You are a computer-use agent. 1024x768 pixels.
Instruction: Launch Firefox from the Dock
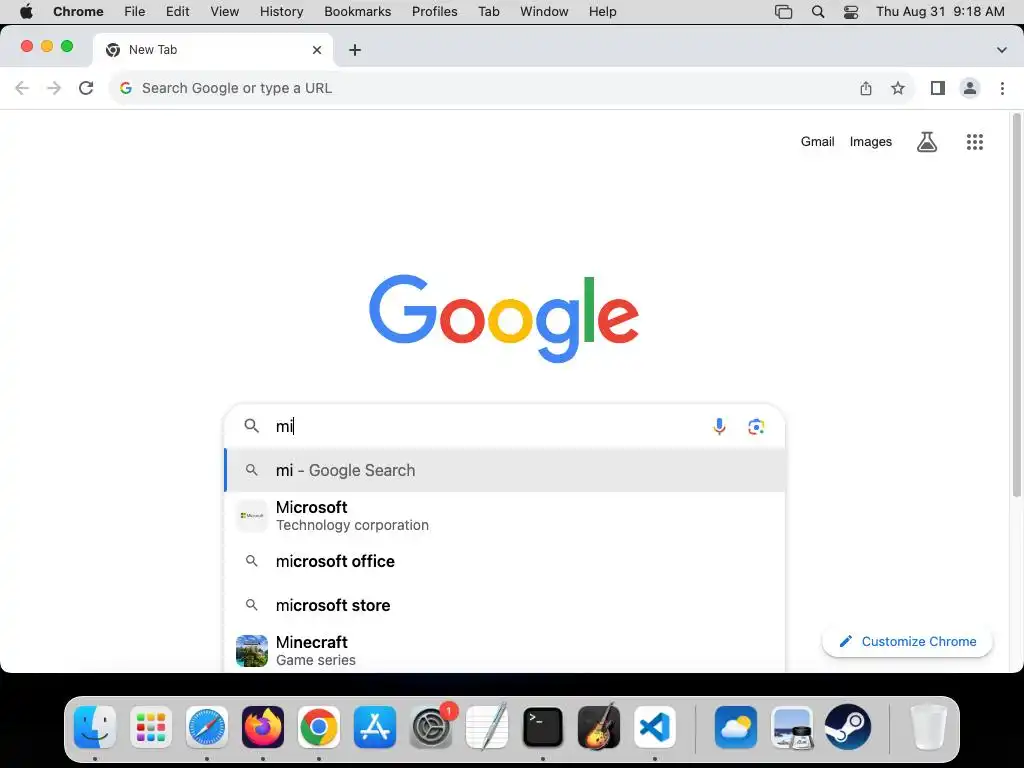(x=263, y=727)
